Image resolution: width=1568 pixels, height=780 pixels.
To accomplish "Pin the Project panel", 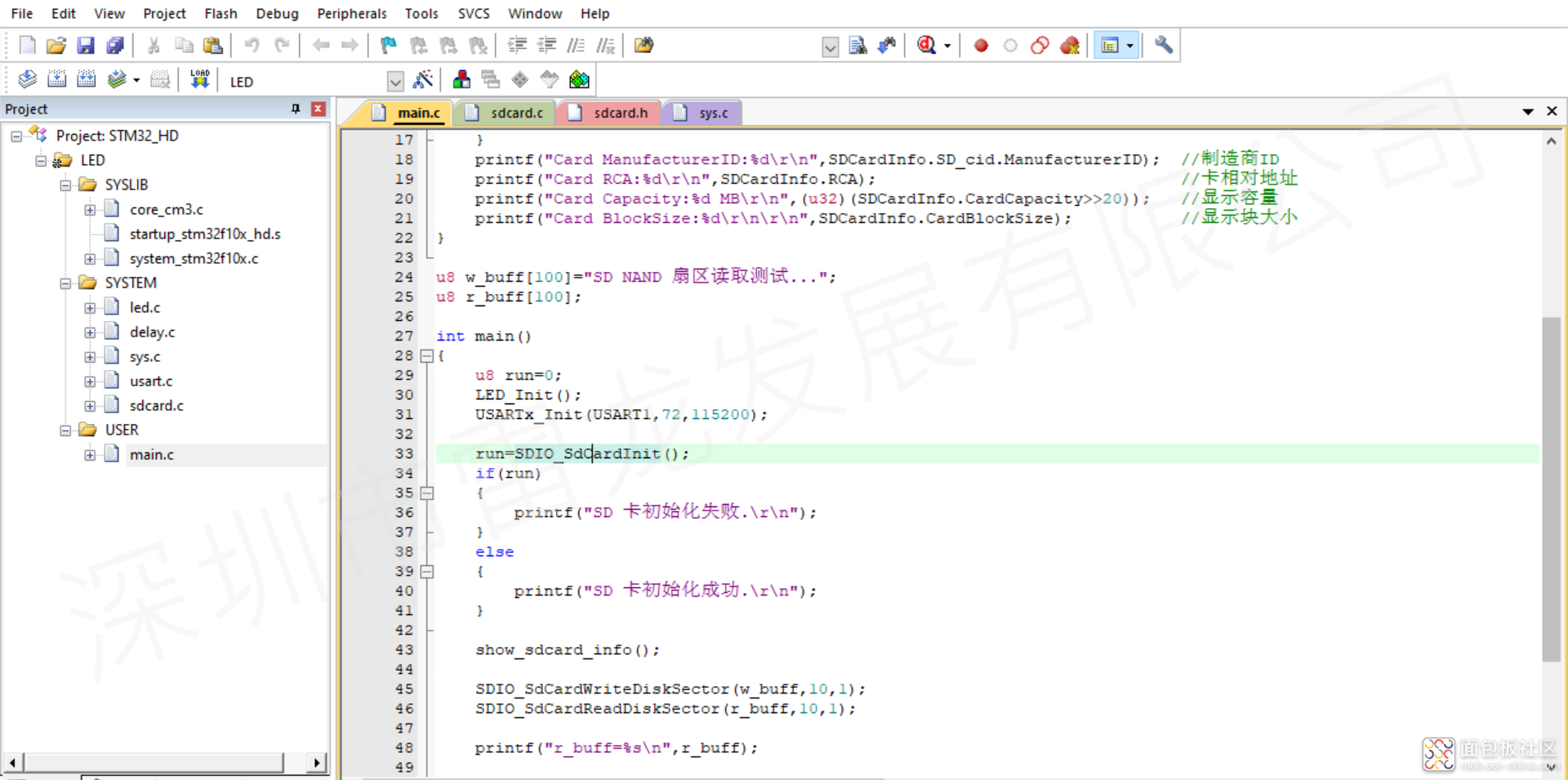I will [x=296, y=109].
